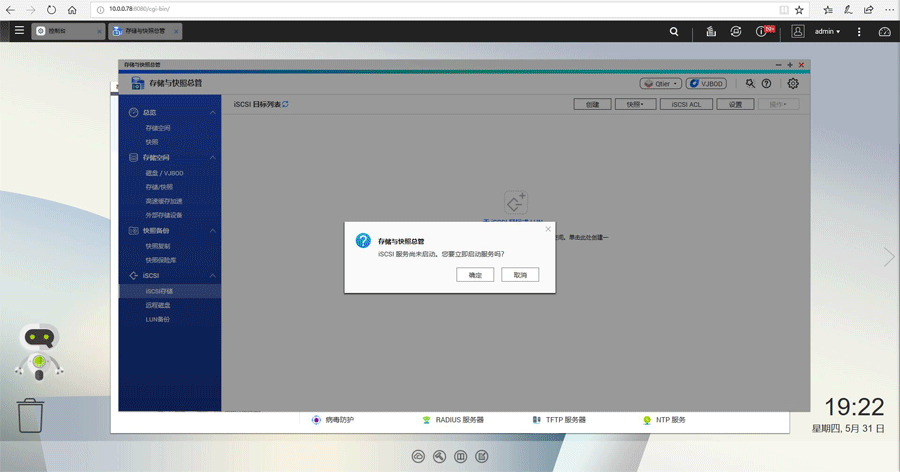This screenshot has height=472, width=900.
Task: Collapse the iSCSI sidebar section
Action: [213, 275]
